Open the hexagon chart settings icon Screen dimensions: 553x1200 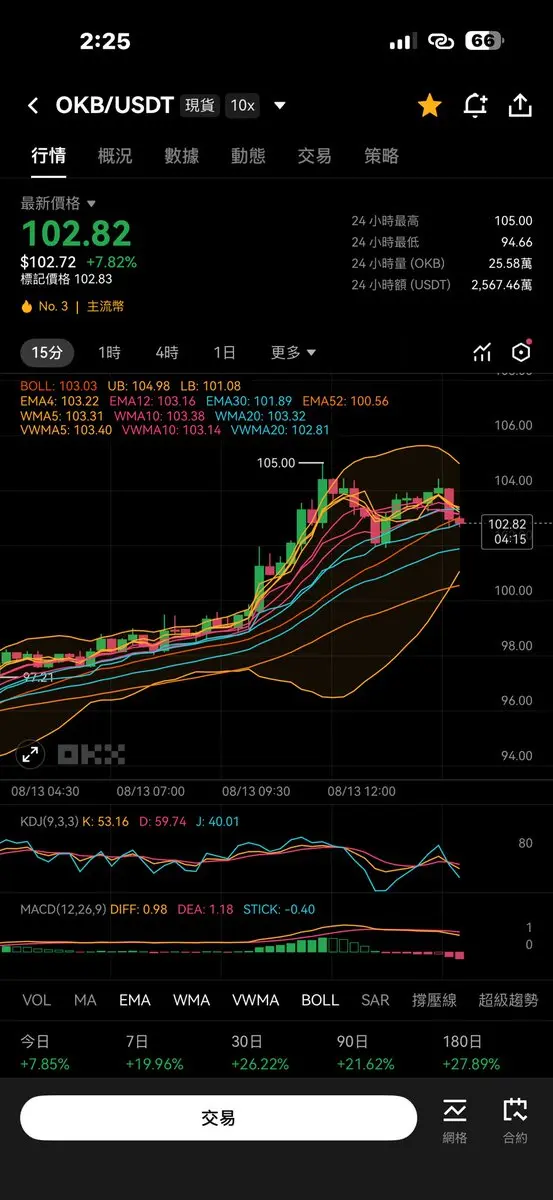[x=521, y=352]
